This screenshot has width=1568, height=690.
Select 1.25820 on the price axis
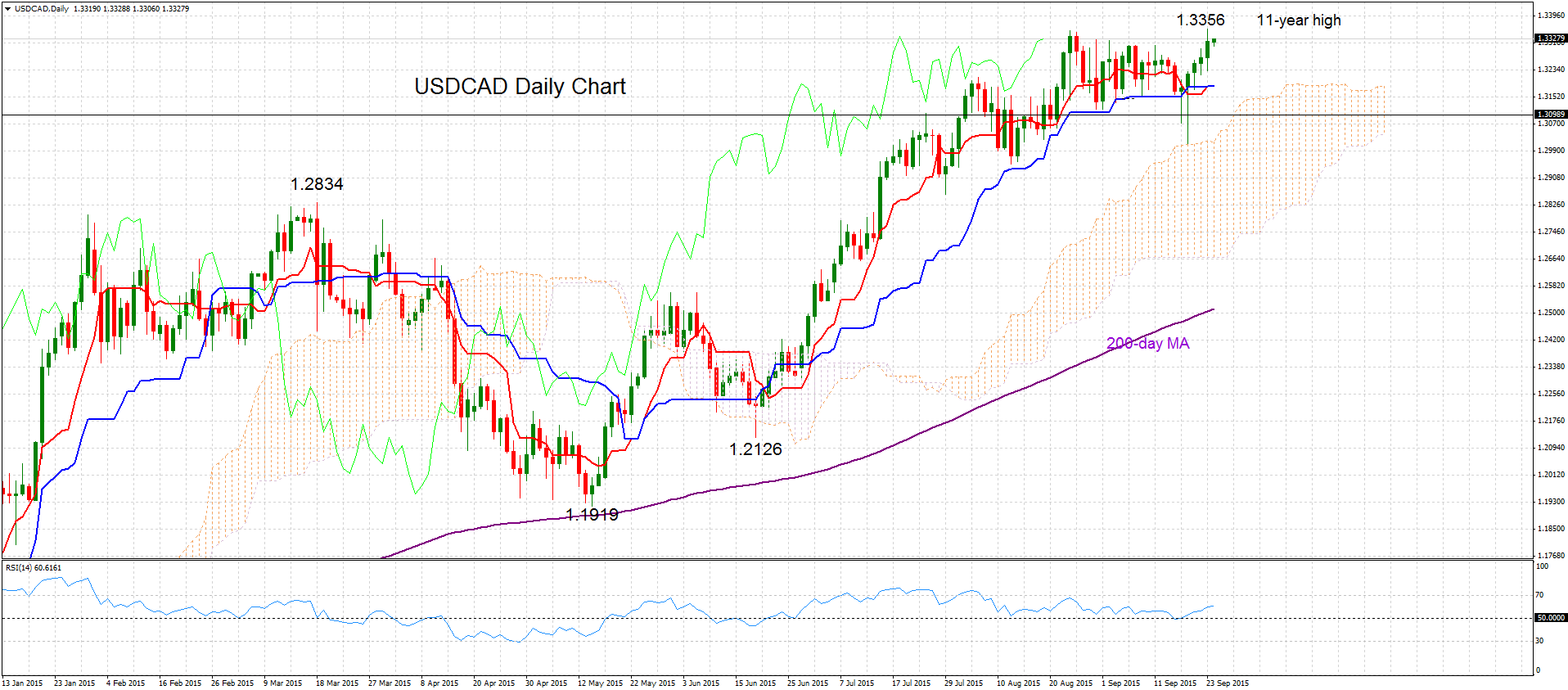coord(1551,286)
